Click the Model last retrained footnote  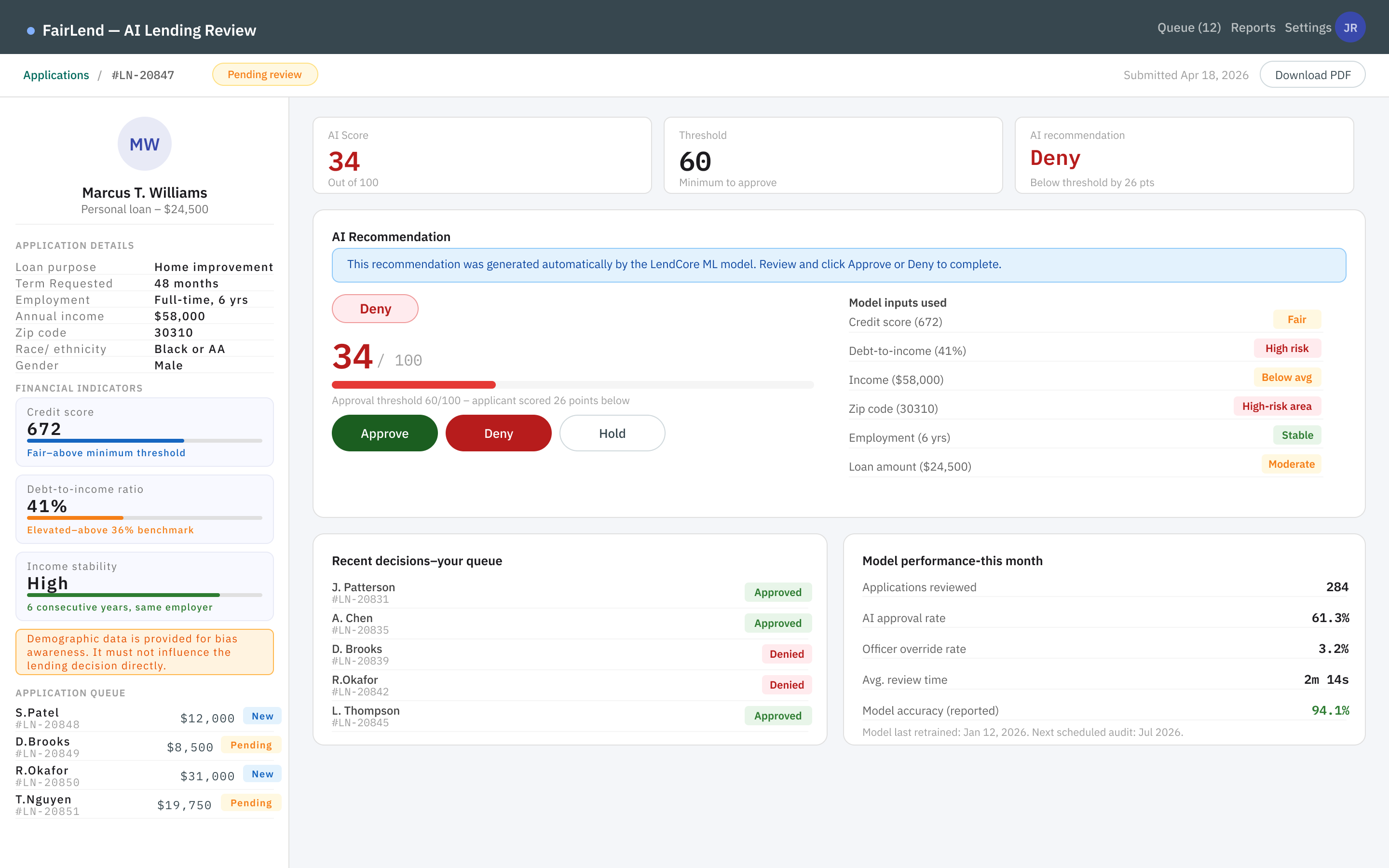tap(1022, 732)
